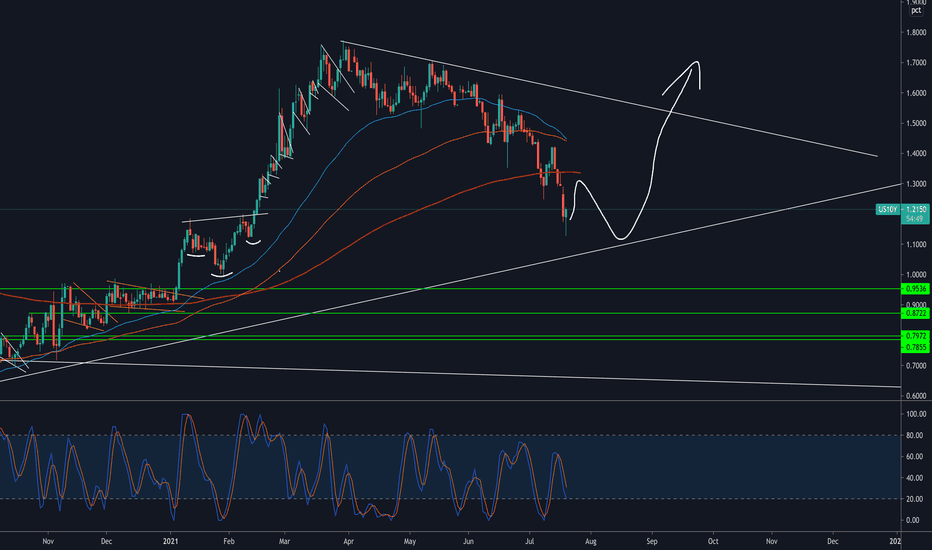Click the 0.6000 price axis label
Viewport: 932px width, 550px height.
point(916,395)
